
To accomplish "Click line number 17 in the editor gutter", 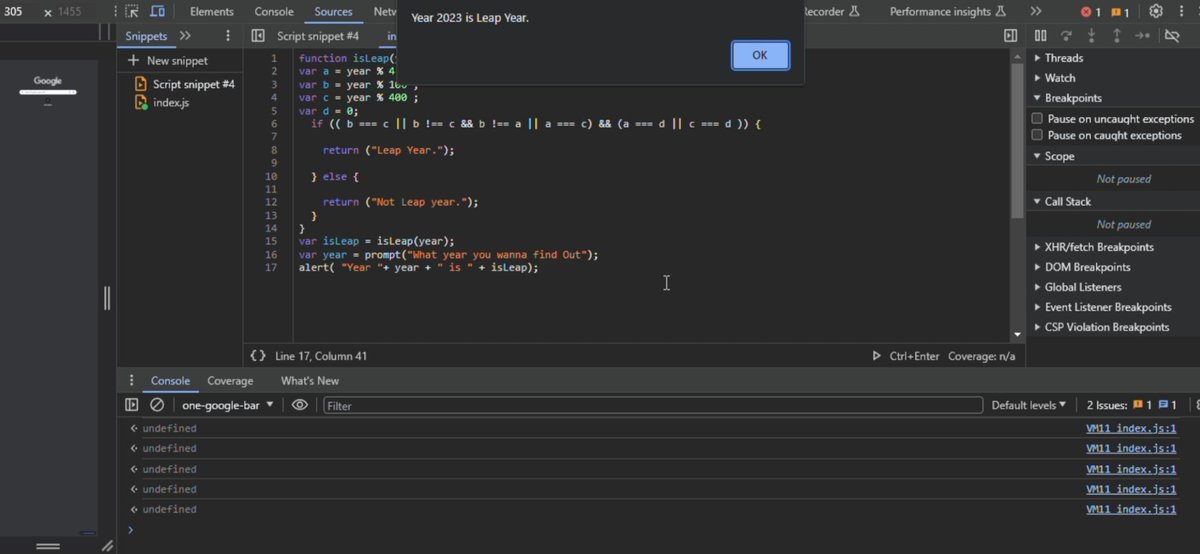I will [x=272, y=268].
